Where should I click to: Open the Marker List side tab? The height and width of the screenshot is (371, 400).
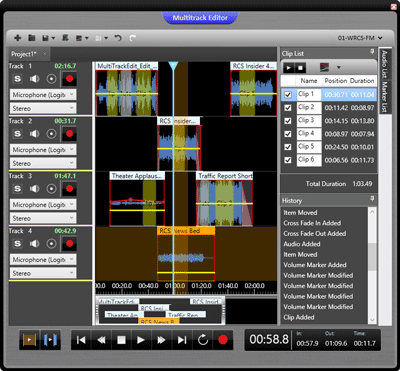coord(384,97)
